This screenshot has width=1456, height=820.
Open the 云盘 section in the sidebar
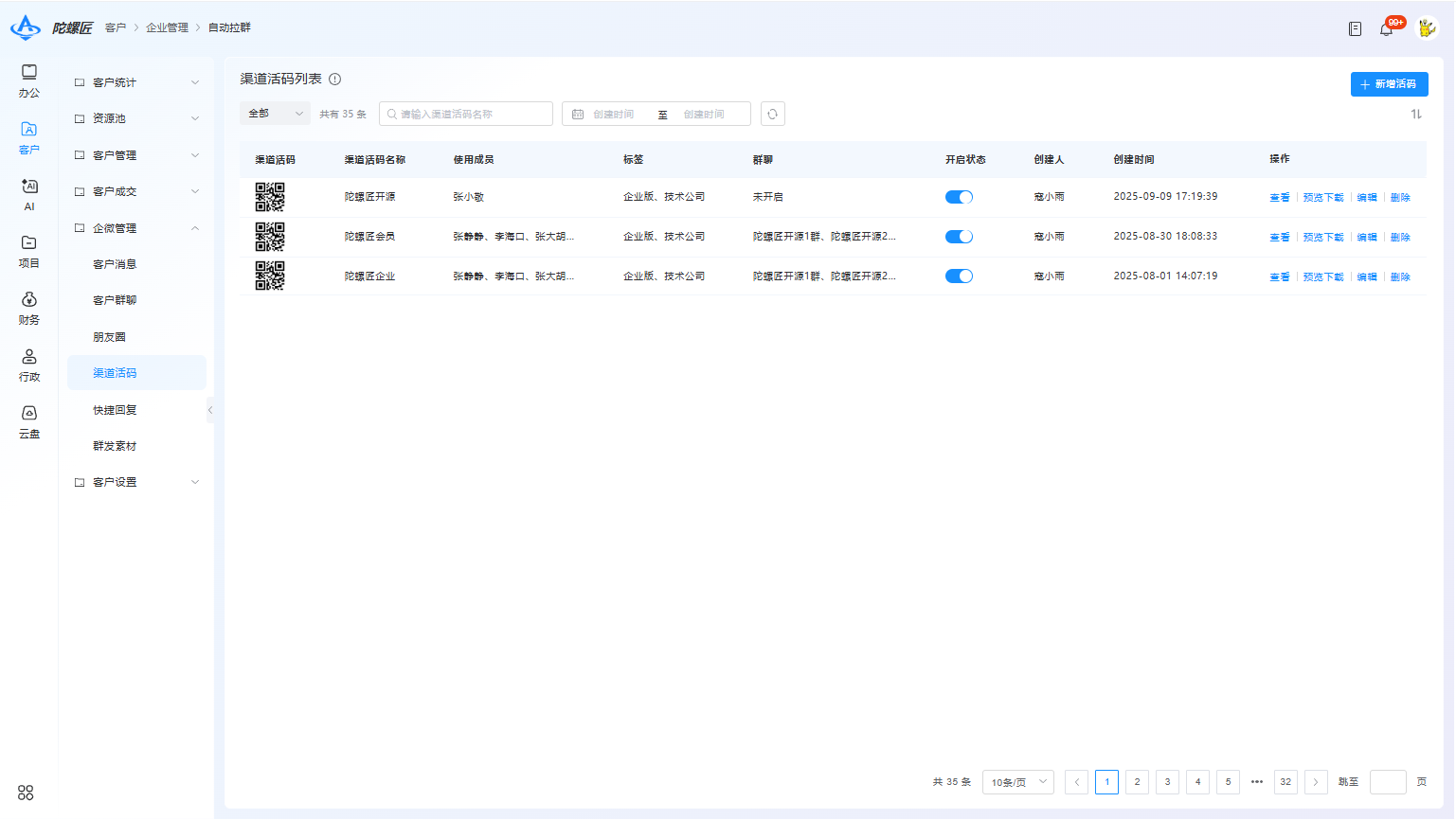[x=29, y=422]
